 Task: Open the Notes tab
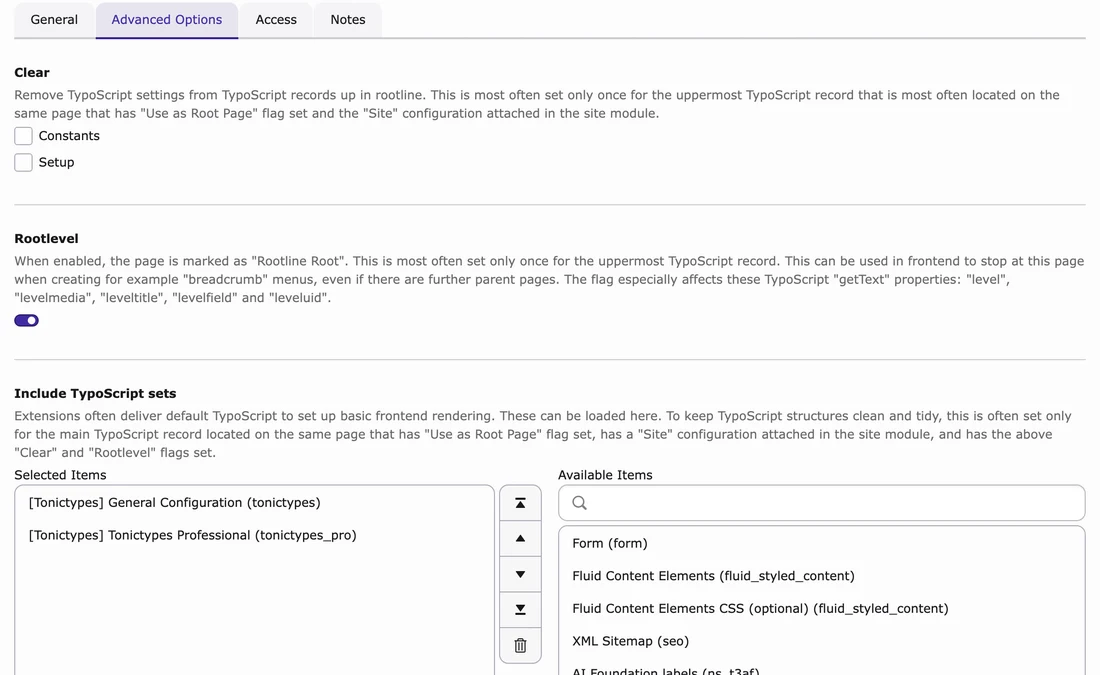click(x=348, y=20)
